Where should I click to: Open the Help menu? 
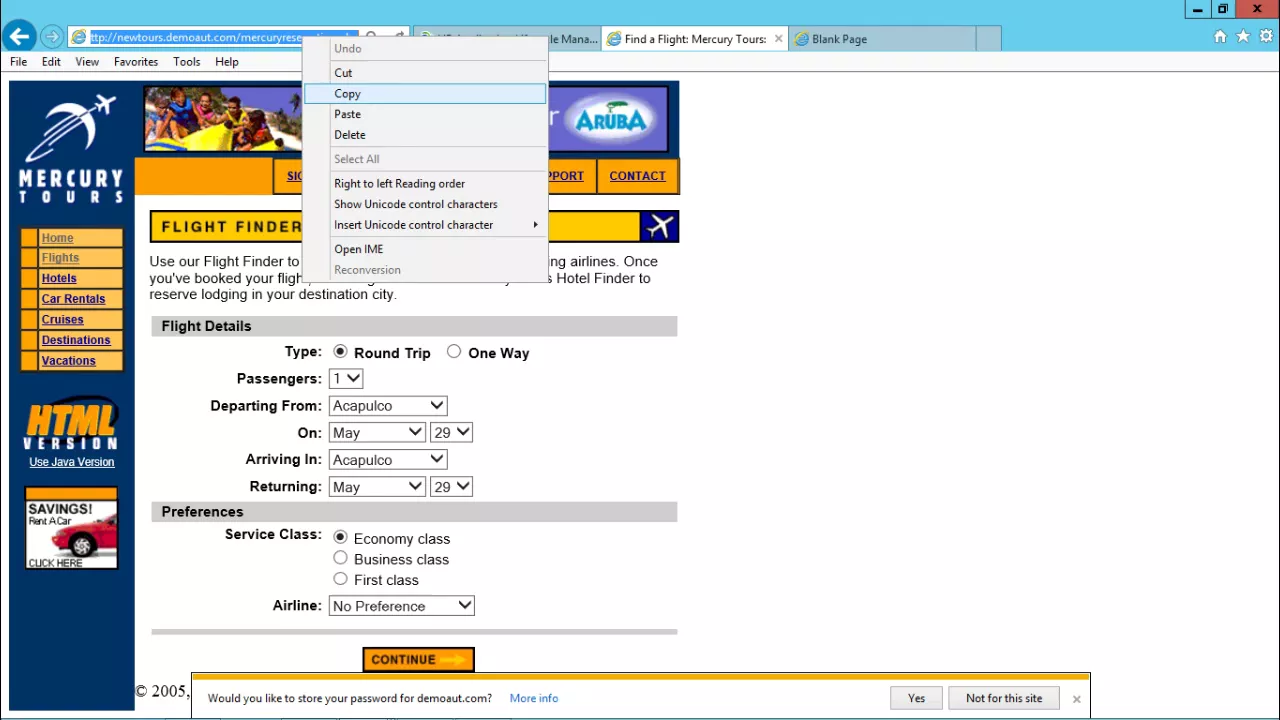point(227,62)
